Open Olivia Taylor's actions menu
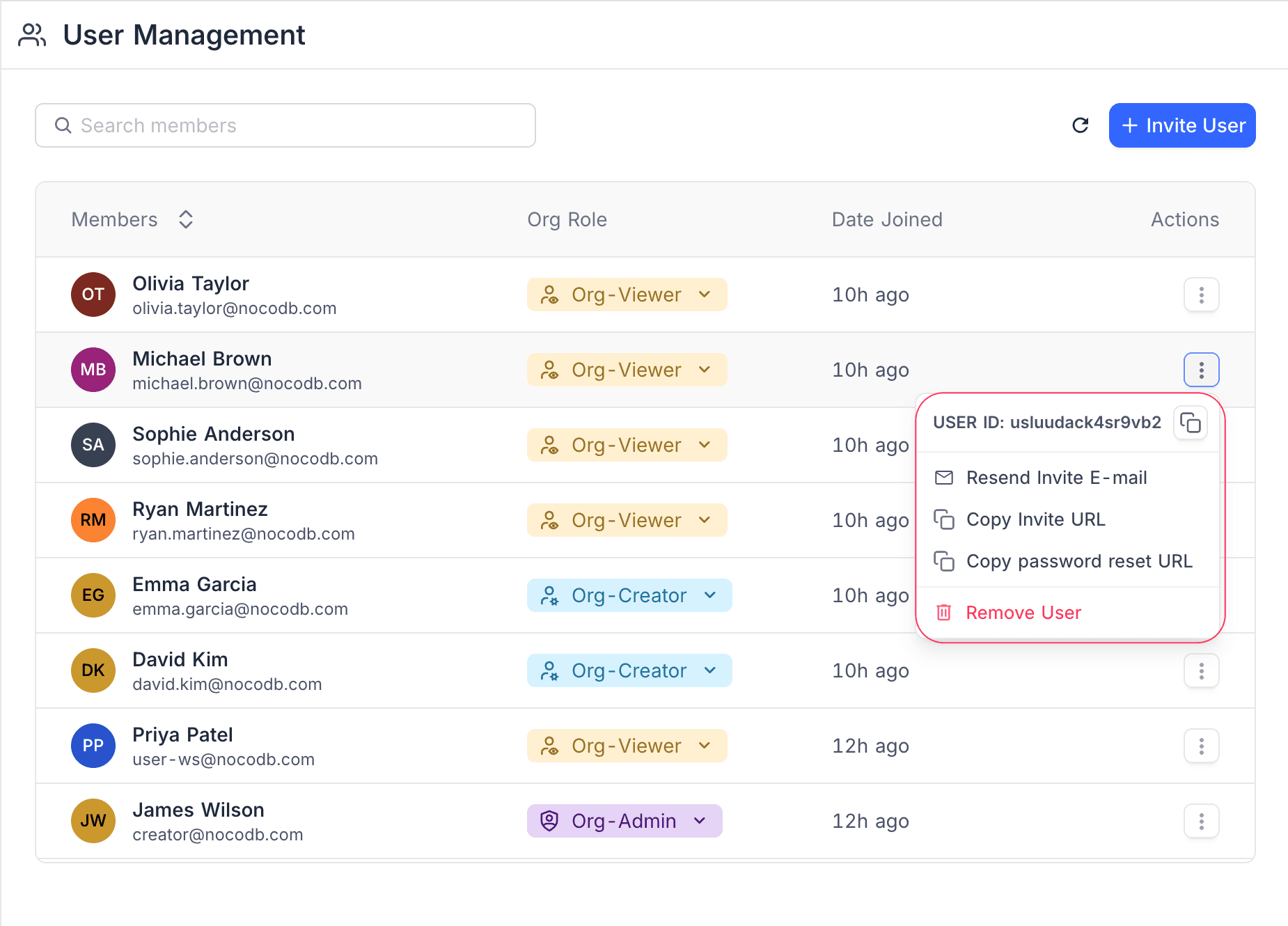The image size is (1288, 926). [x=1201, y=295]
